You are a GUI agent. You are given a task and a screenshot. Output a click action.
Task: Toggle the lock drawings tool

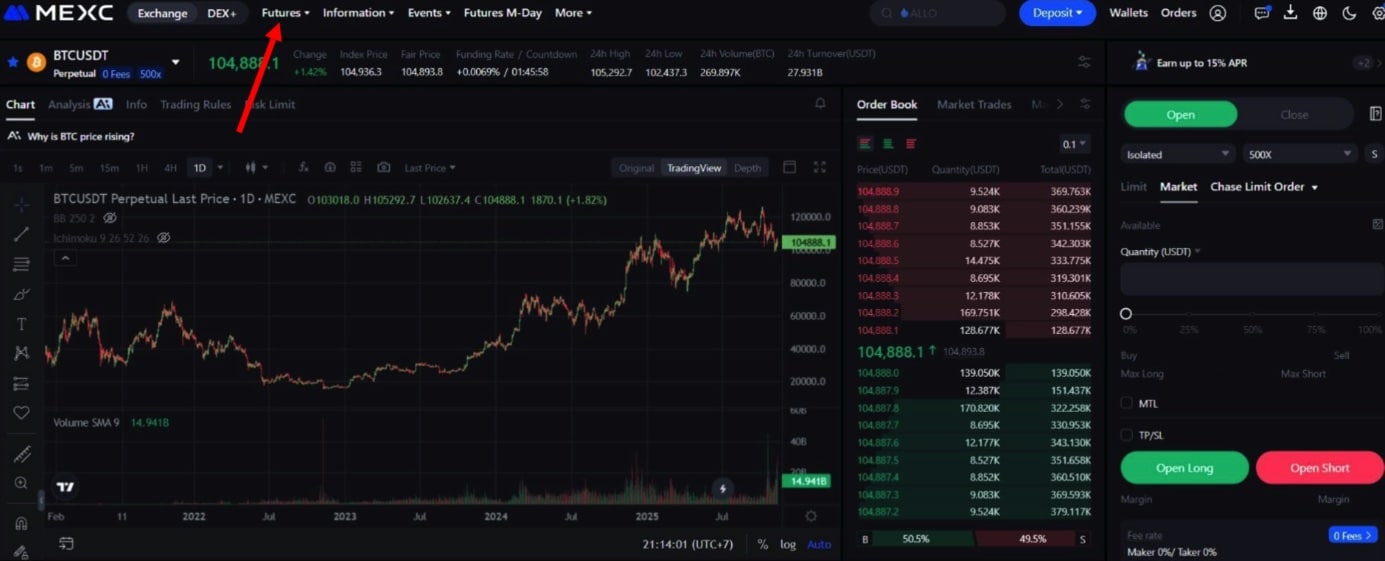21,552
